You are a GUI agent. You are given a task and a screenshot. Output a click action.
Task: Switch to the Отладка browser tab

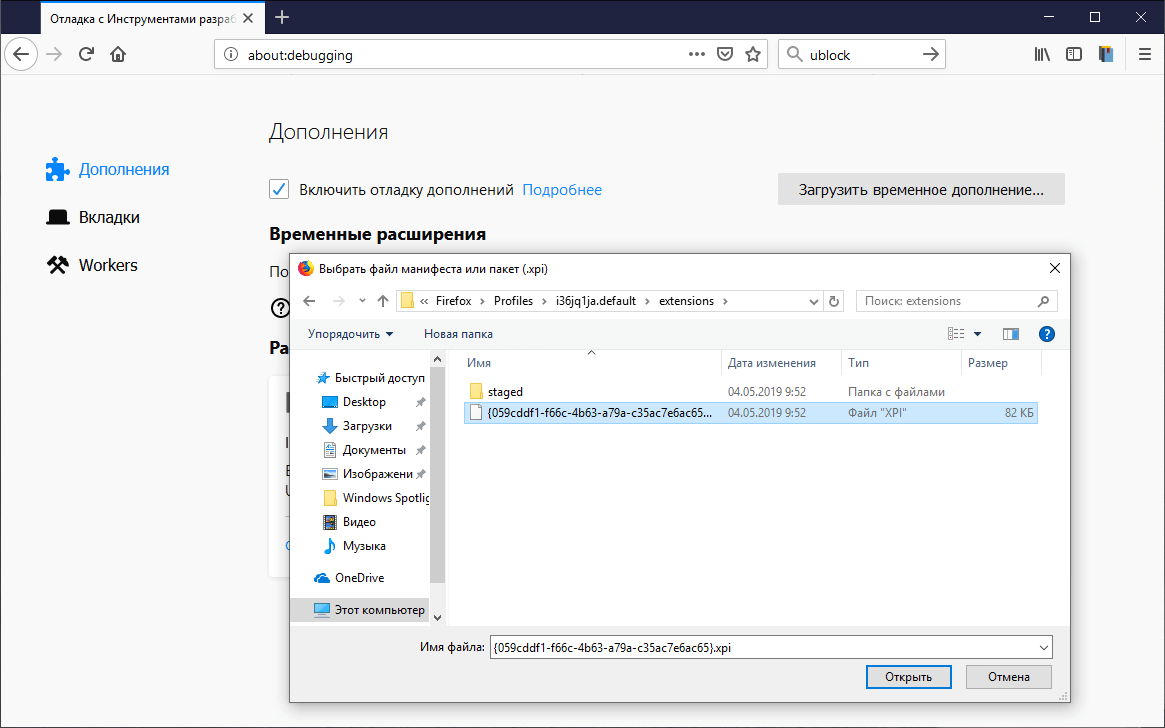(x=140, y=17)
